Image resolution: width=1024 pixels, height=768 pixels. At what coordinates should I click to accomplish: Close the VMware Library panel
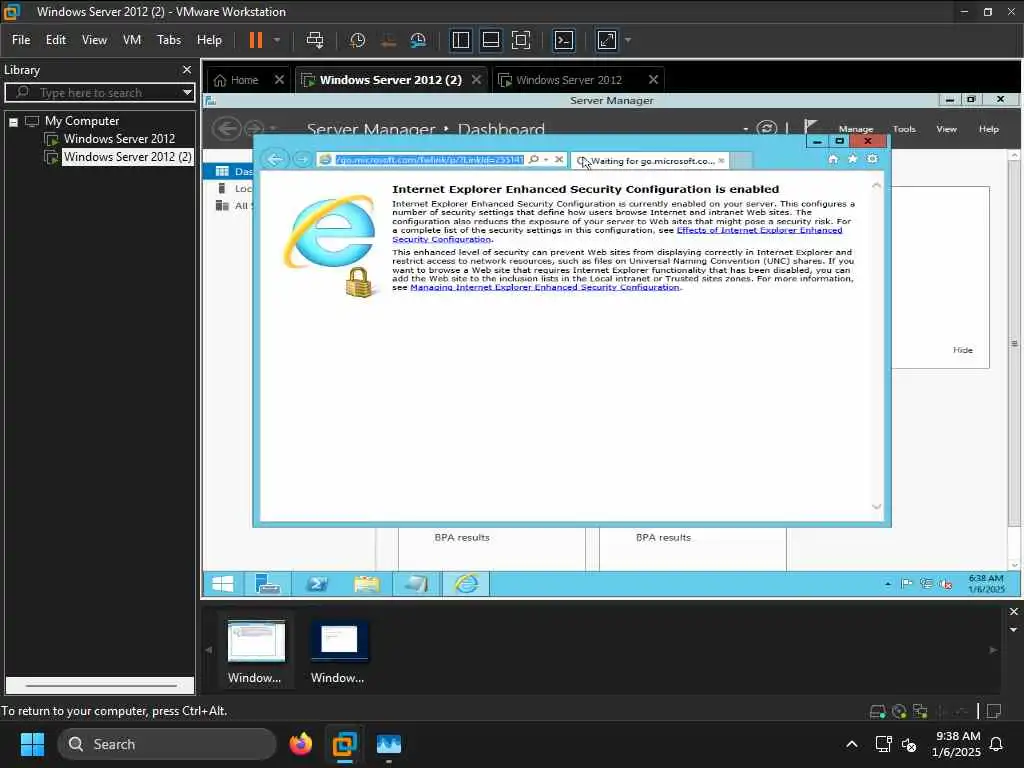coord(187,70)
